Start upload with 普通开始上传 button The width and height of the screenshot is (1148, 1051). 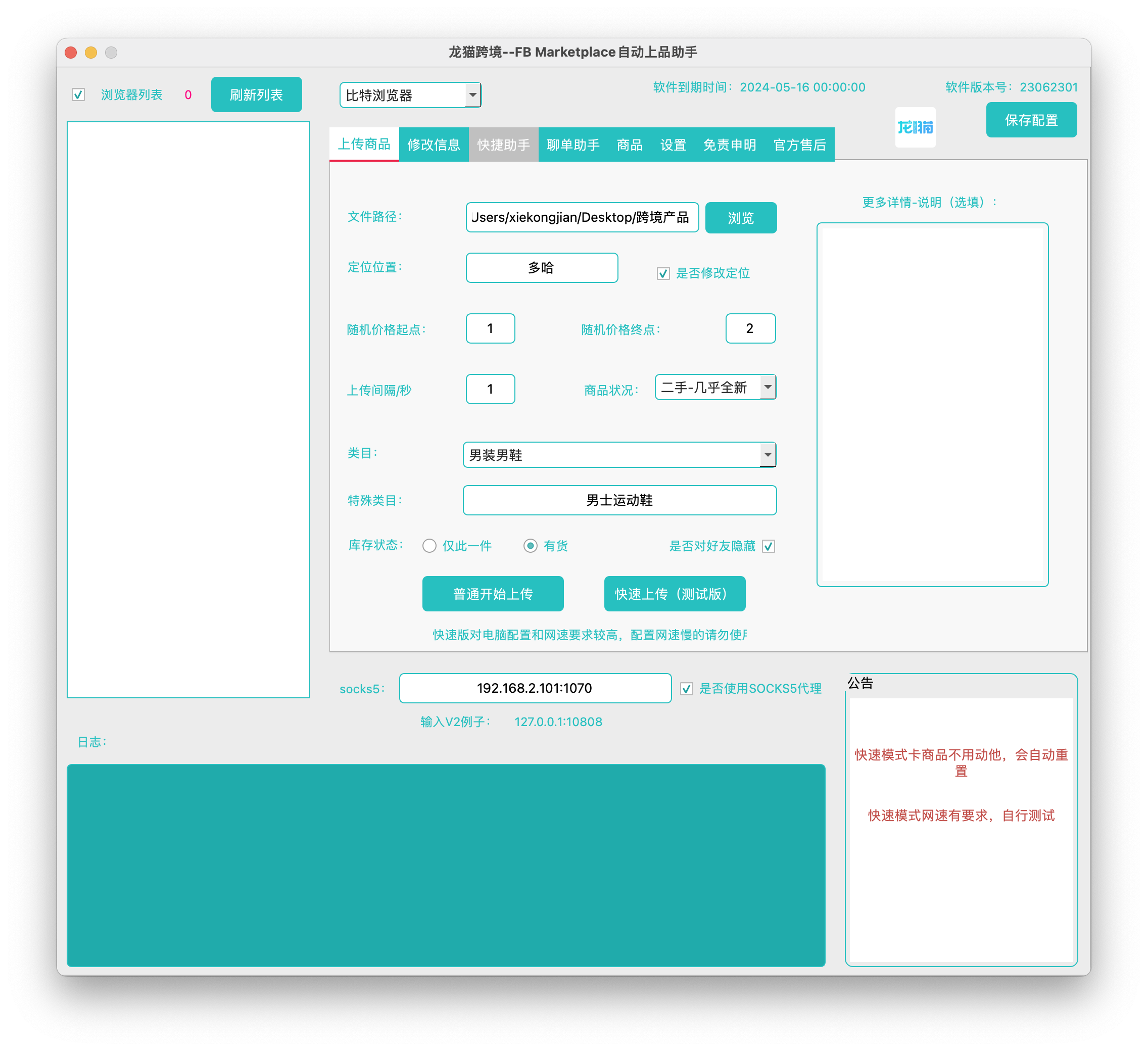pos(493,594)
